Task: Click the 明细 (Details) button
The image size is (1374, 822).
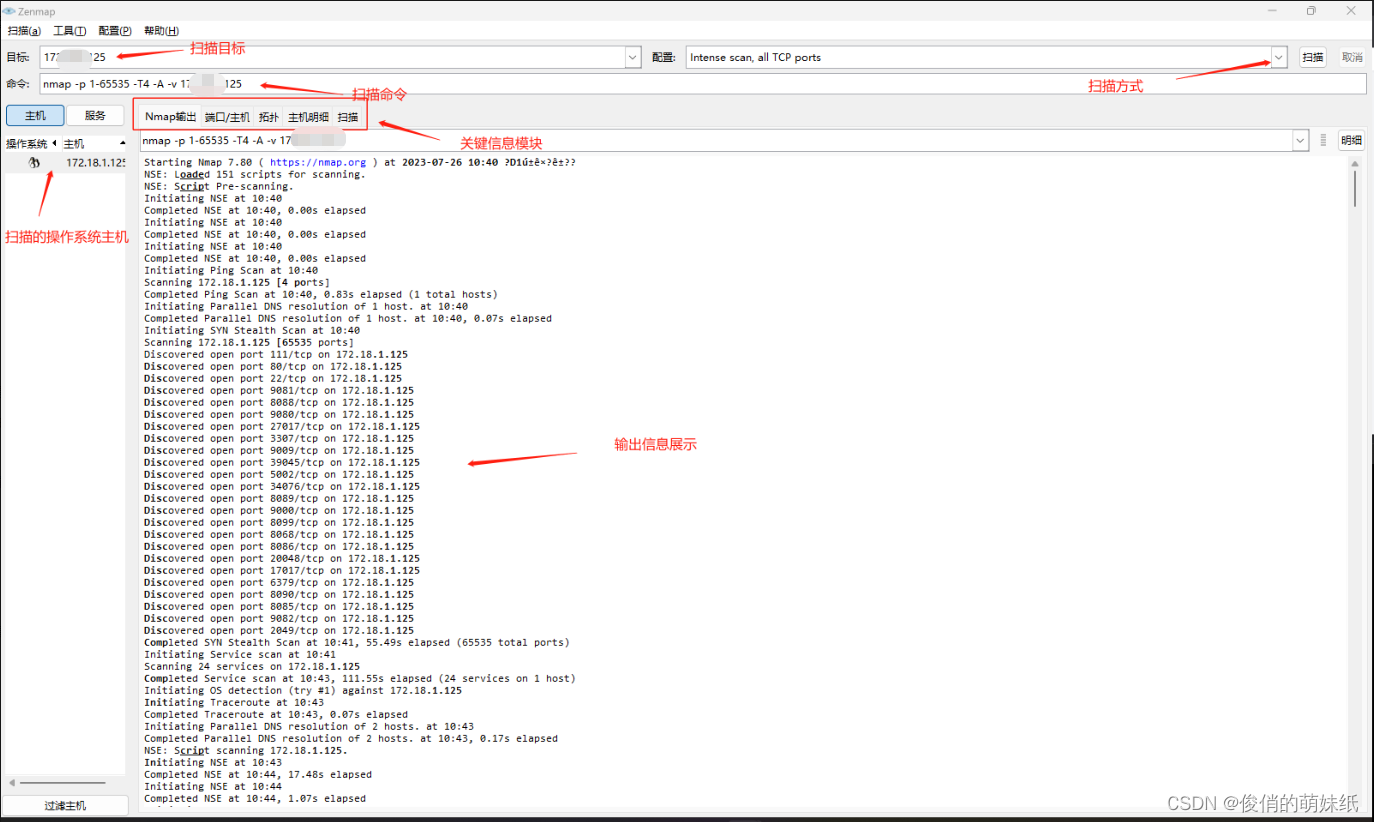Action: [1352, 141]
